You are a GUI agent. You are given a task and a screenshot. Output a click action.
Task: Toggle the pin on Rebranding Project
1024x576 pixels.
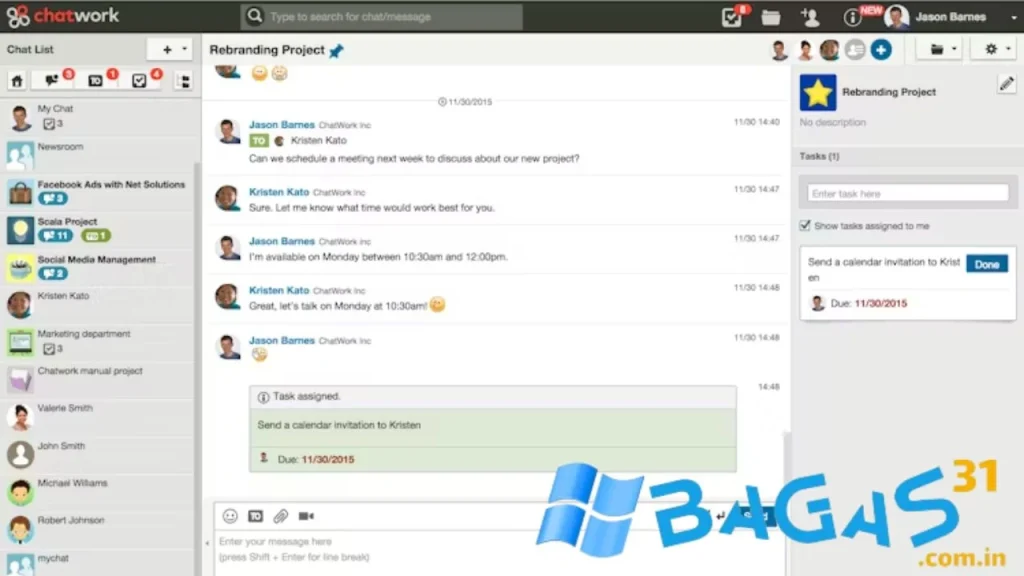pyautogui.click(x=336, y=51)
